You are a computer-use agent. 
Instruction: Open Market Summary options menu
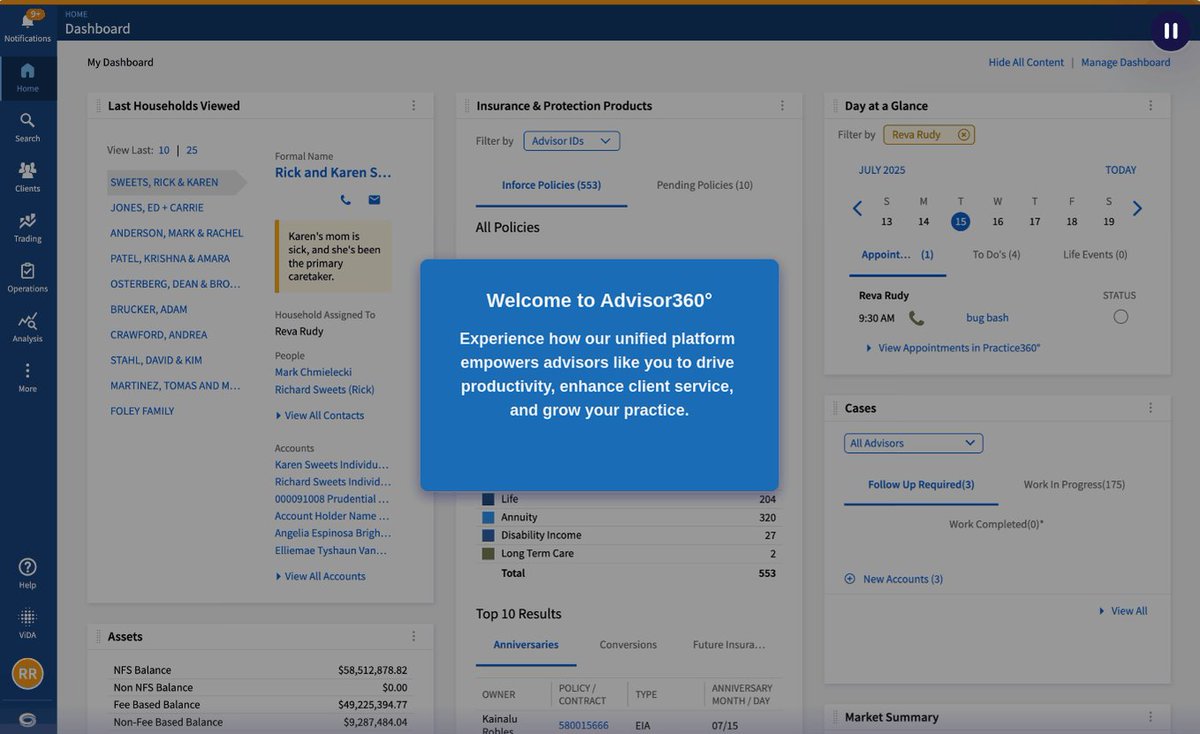tap(1150, 717)
